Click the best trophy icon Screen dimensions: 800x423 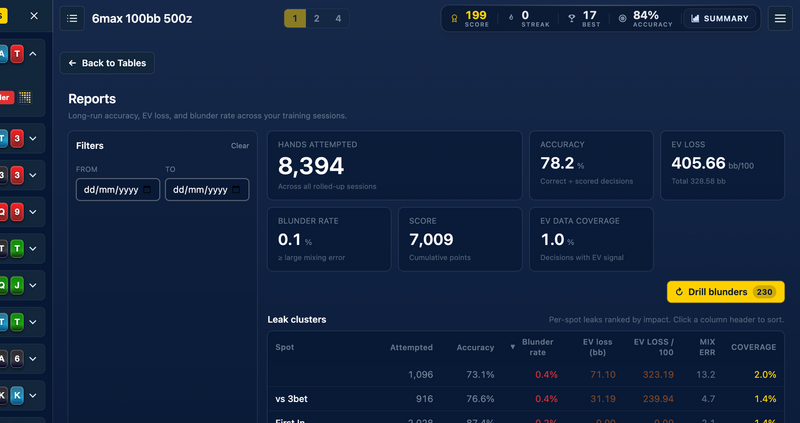coord(572,18)
